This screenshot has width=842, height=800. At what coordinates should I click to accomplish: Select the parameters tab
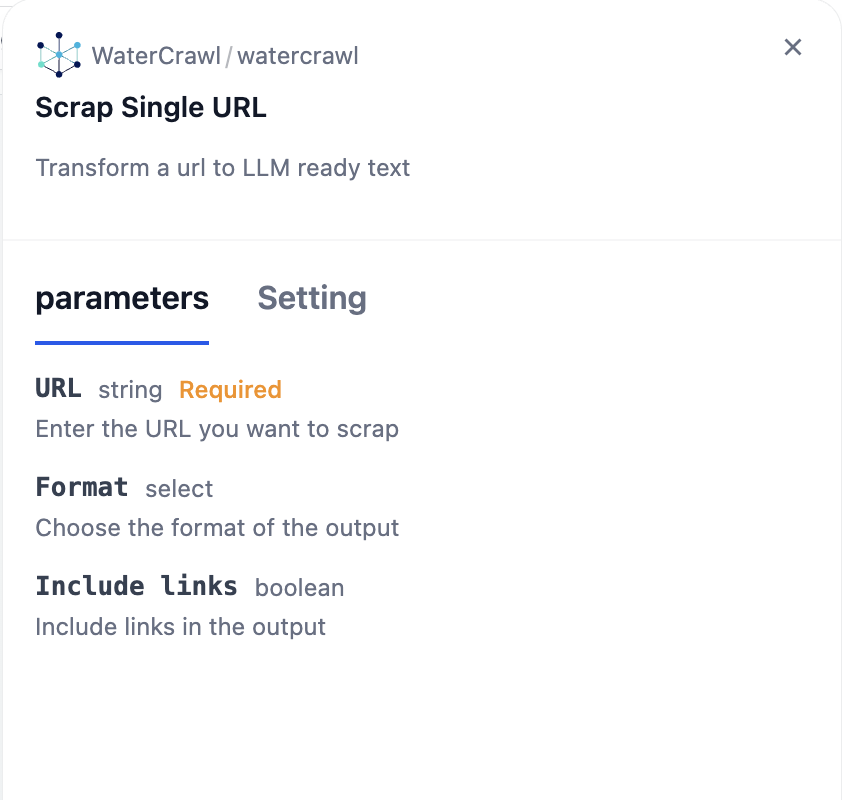click(122, 298)
